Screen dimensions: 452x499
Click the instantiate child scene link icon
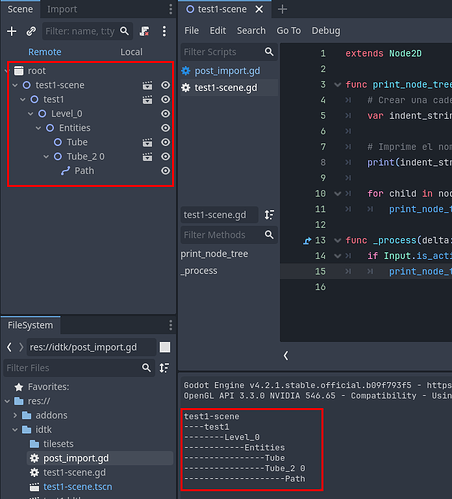point(31,31)
